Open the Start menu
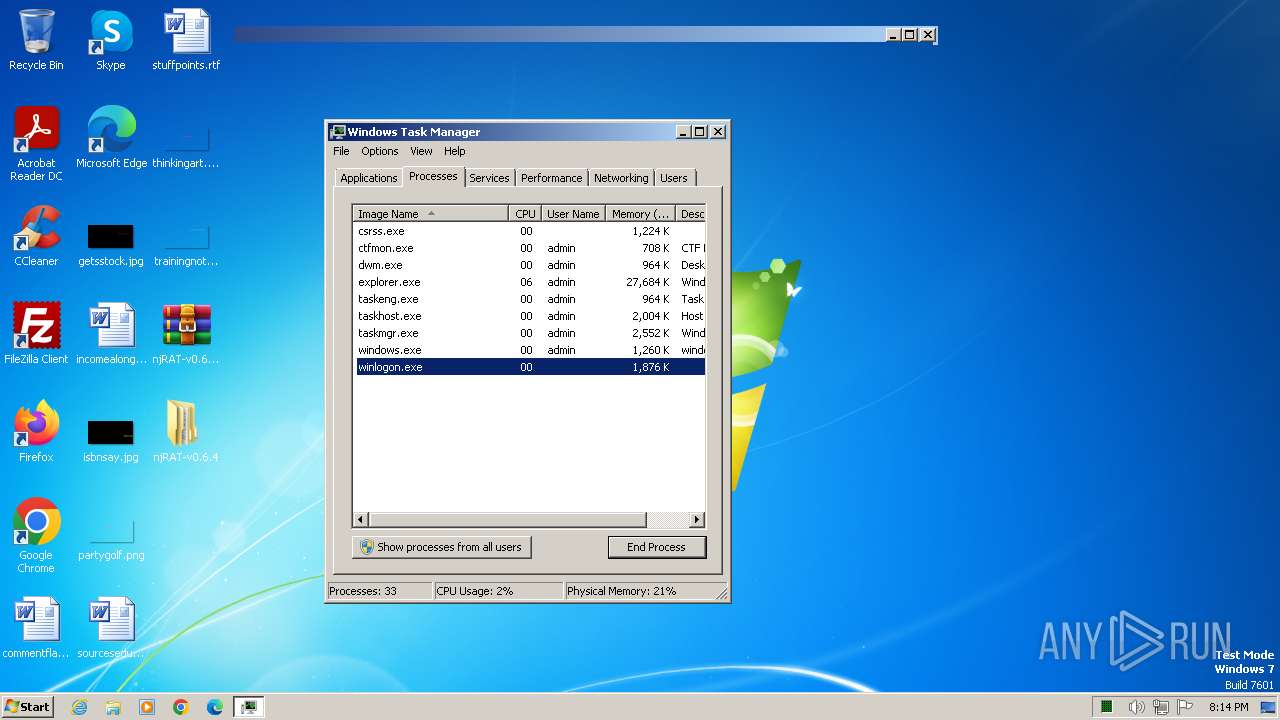 [x=27, y=707]
